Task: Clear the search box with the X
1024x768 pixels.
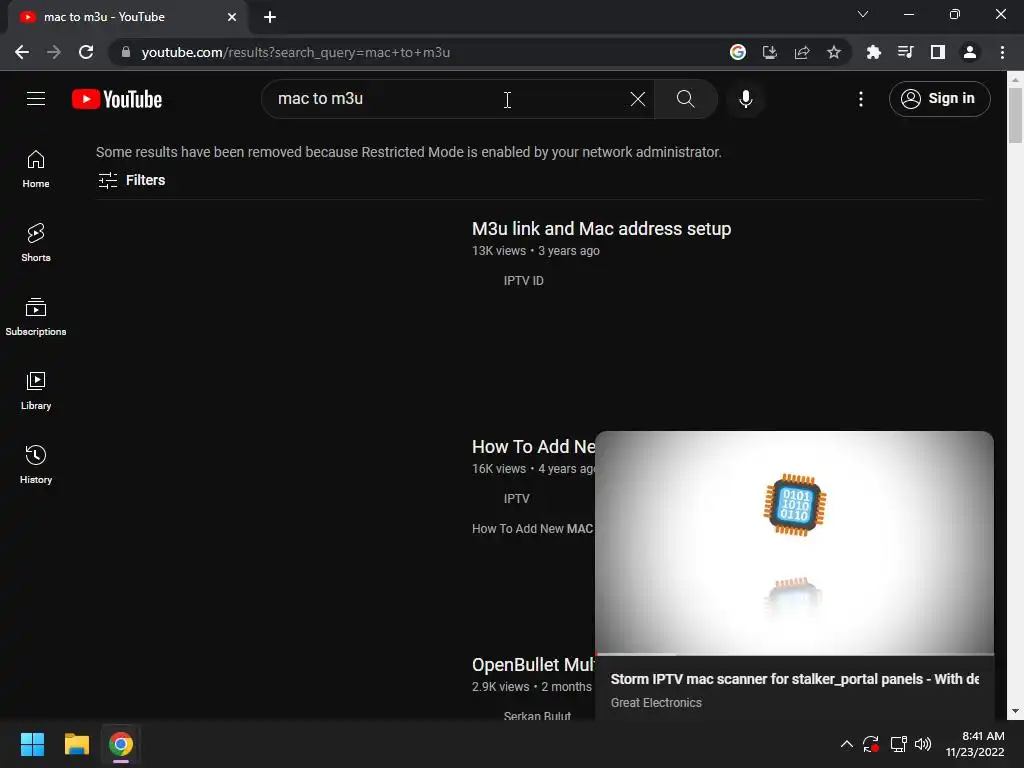Action: coord(637,99)
